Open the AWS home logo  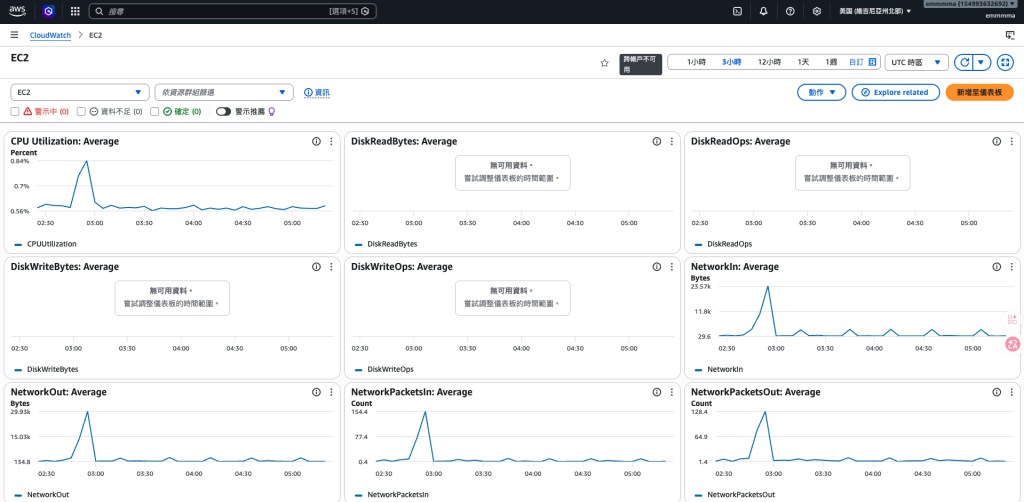click(x=17, y=11)
